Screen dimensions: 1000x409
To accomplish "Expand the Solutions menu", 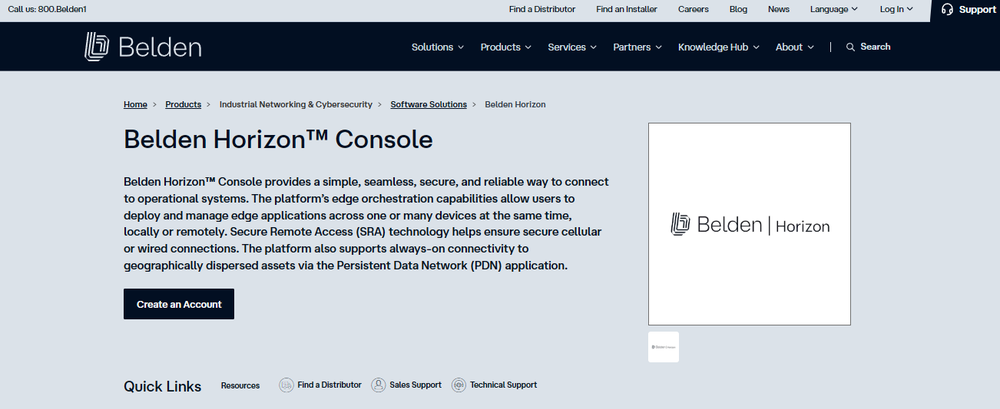I will 438,47.
